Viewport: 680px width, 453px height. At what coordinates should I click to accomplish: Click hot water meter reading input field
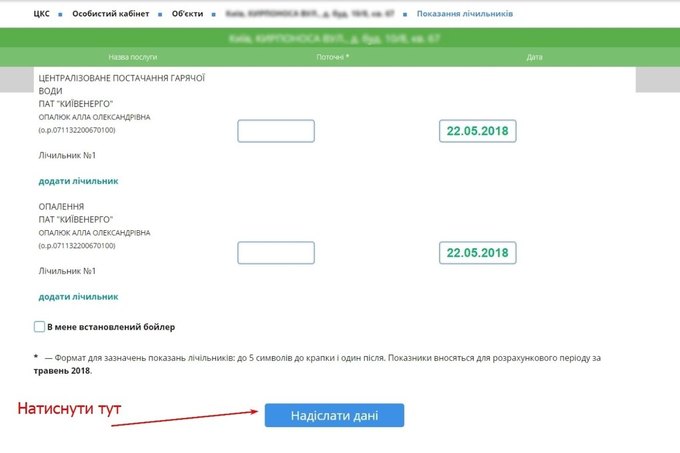coord(276,131)
